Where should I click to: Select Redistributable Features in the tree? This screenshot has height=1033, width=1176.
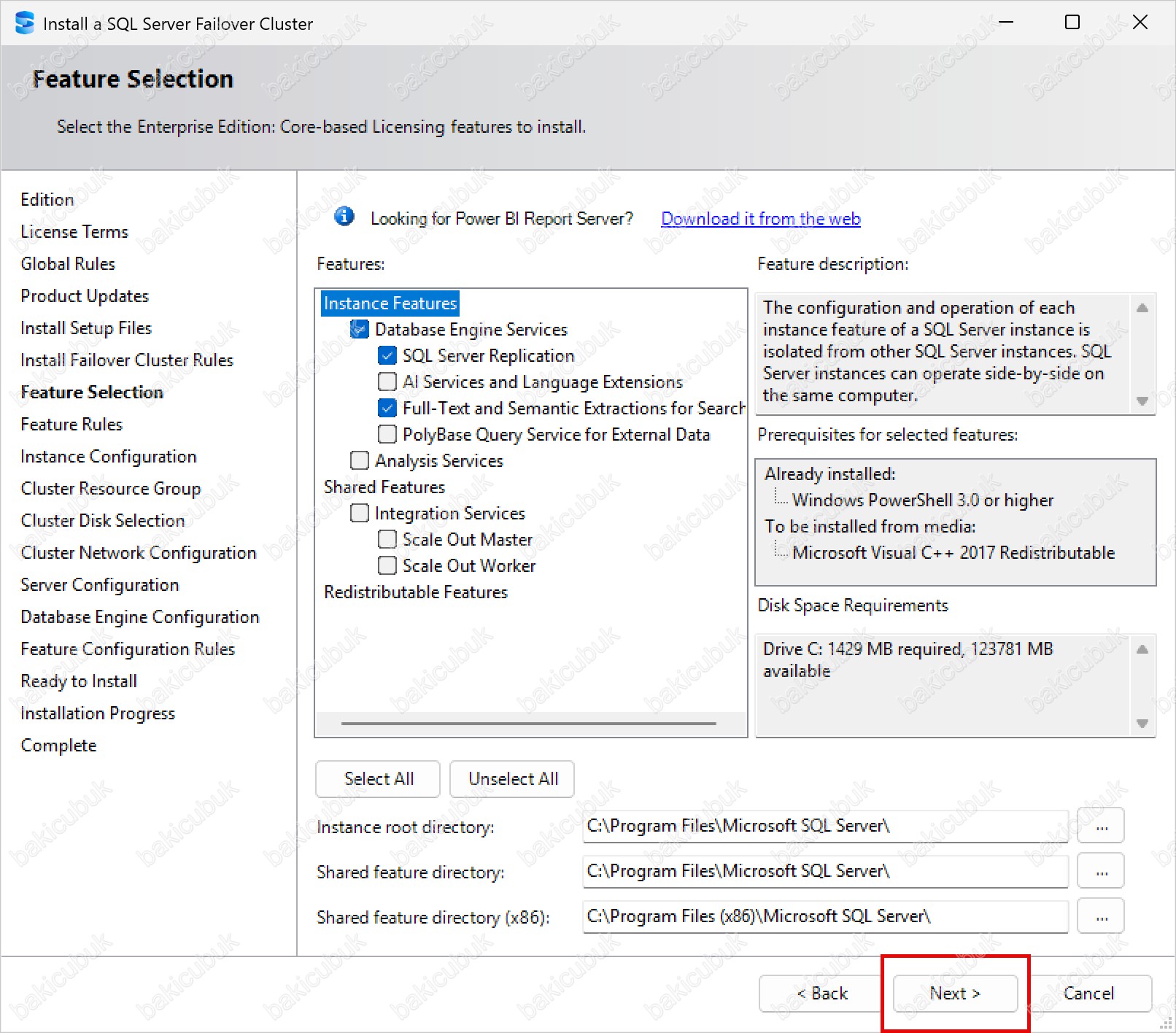pyautogui.click(x=416, y=592)
